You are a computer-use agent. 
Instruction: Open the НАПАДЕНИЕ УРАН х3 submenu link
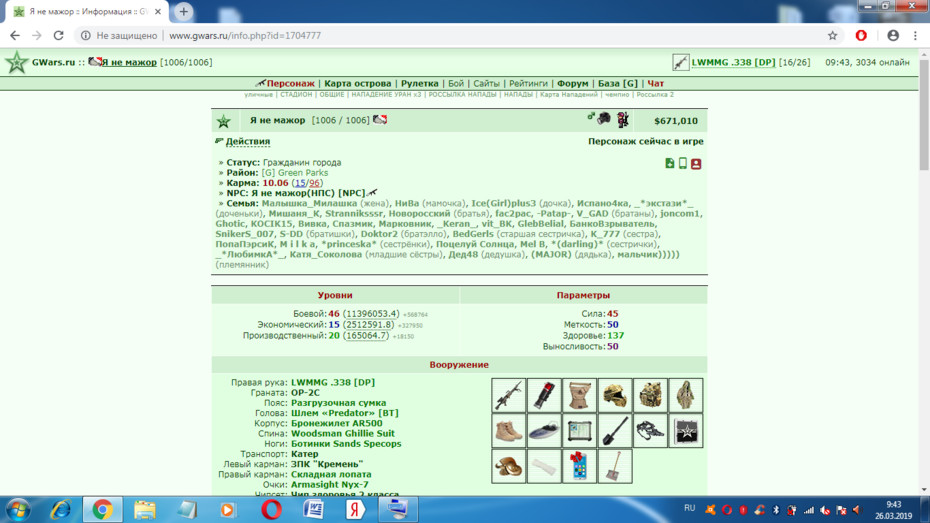(386, 95)
